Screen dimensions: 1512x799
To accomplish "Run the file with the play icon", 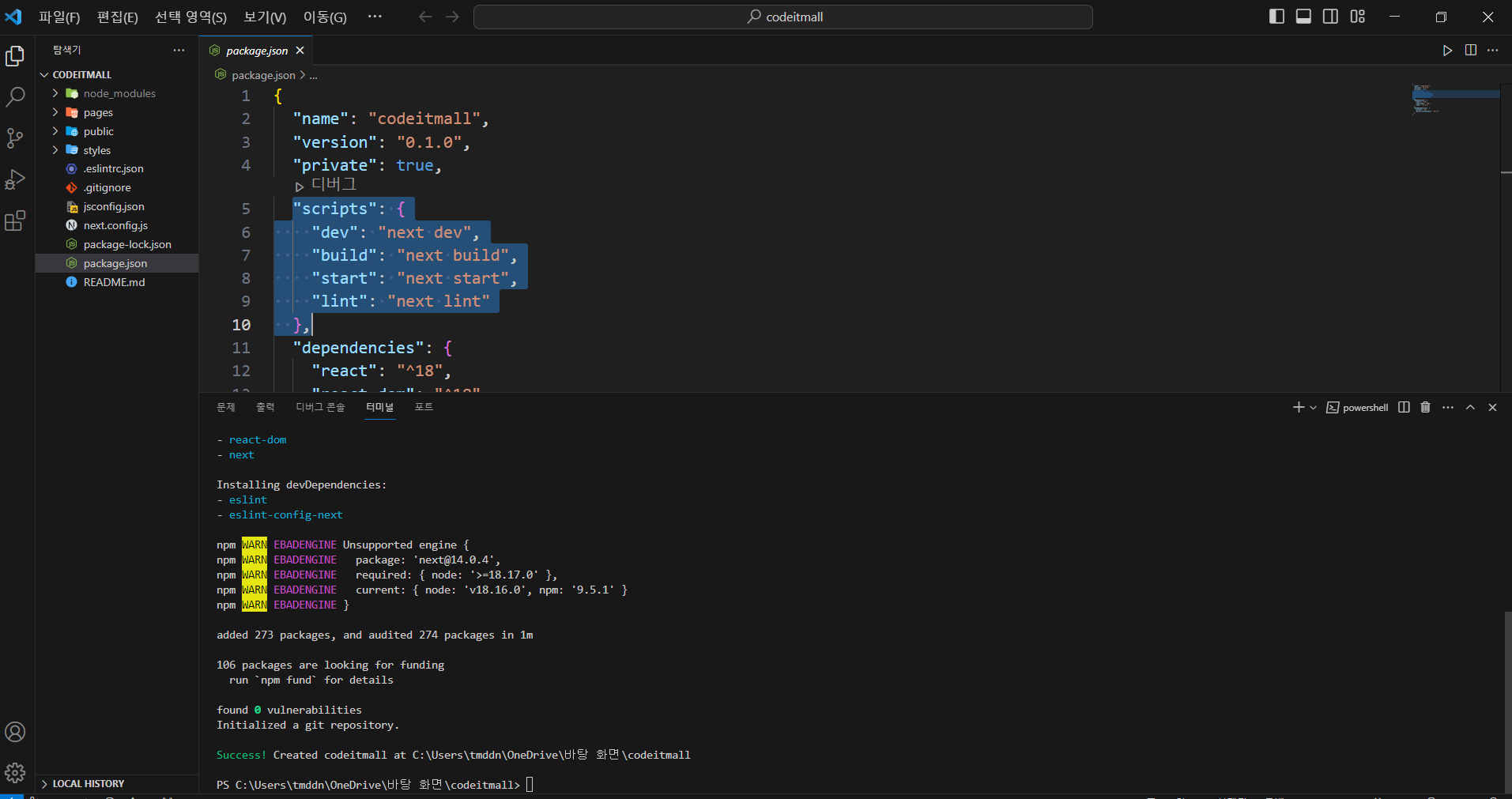I will point(1447,51).
